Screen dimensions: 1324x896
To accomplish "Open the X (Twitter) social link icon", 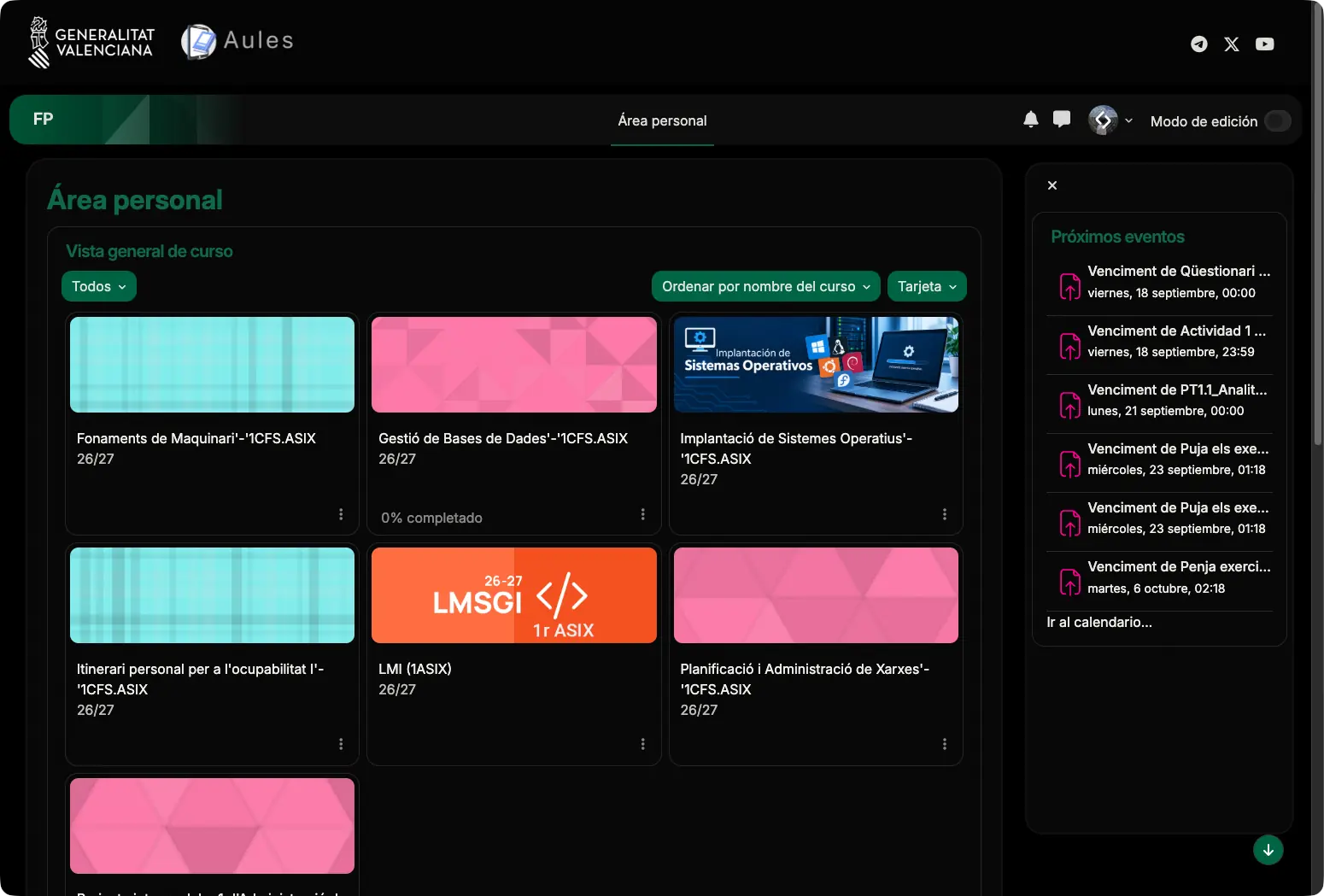I will [1231, 44].
